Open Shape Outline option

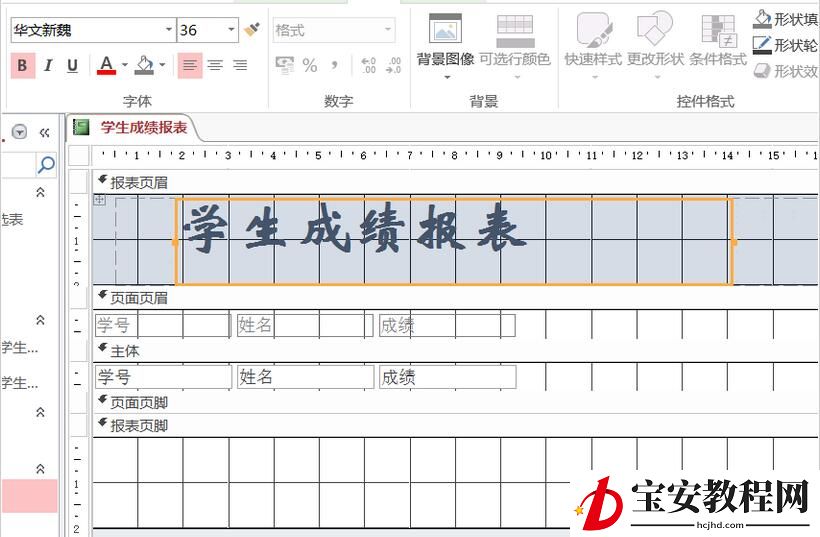[785, 45]
